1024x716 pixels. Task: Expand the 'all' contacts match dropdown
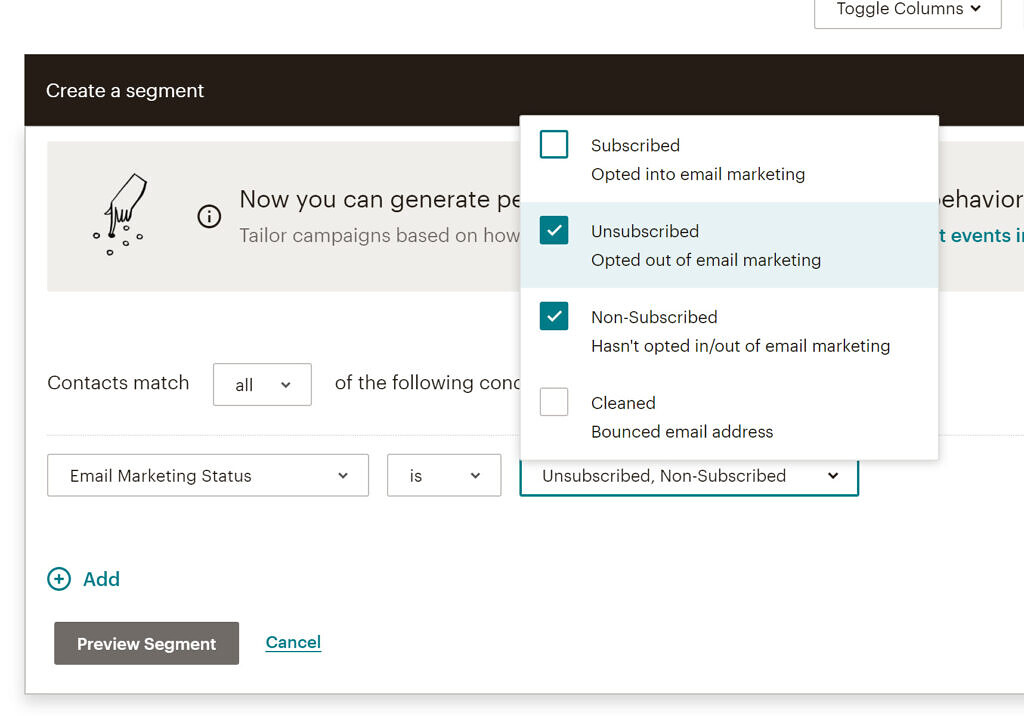[x=262, y=384]
